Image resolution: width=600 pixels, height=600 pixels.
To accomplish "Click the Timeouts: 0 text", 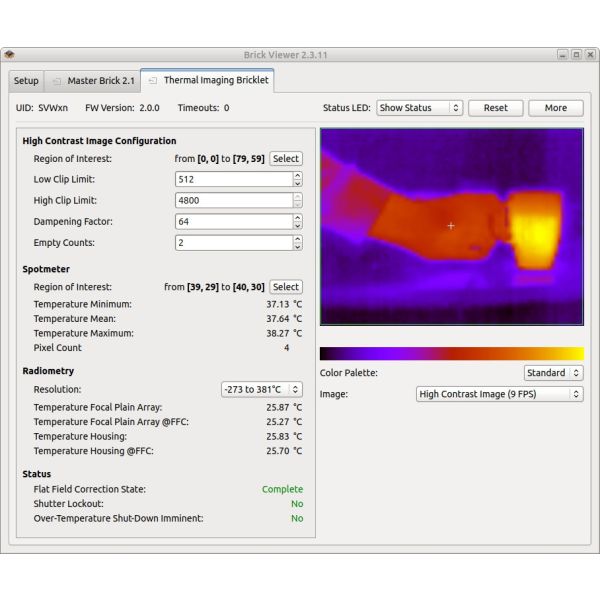I will click(203, 108).
